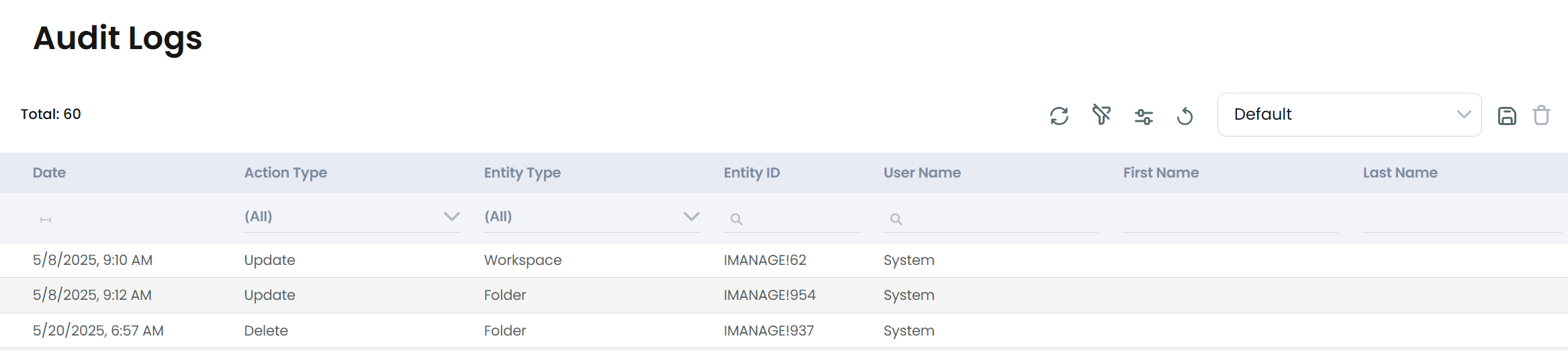The width and height of the screenshot is (1568, 351).
Task: Sort by Entity ID column header
Action: (x=751, y=173)
